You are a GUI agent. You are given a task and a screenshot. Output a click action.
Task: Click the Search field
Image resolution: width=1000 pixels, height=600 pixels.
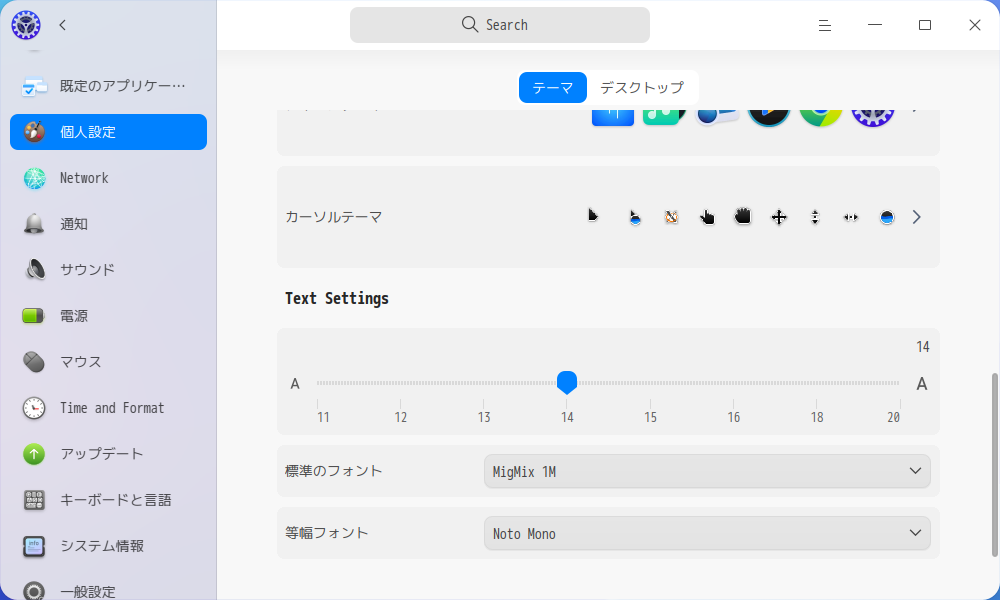499,24
